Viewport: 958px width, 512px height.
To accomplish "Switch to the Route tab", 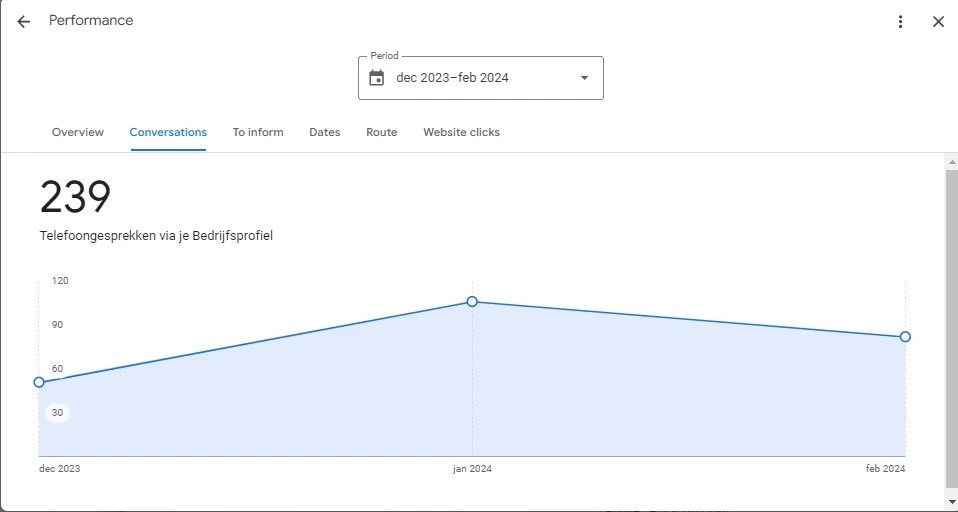I will pos(381,132).
